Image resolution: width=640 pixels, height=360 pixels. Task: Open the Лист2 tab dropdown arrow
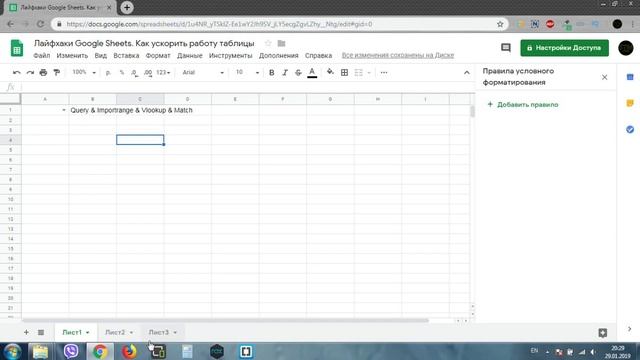pos(131,333)
